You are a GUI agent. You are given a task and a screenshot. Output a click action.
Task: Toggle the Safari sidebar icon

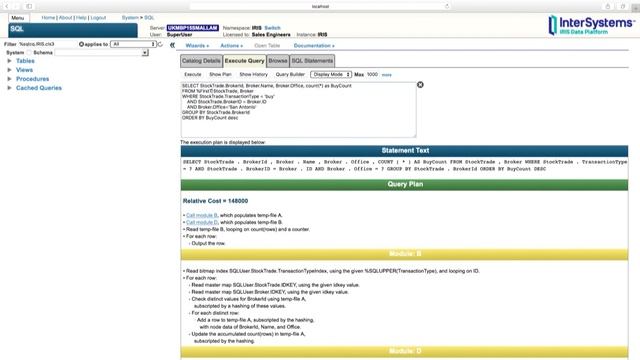tap(29, 6)
